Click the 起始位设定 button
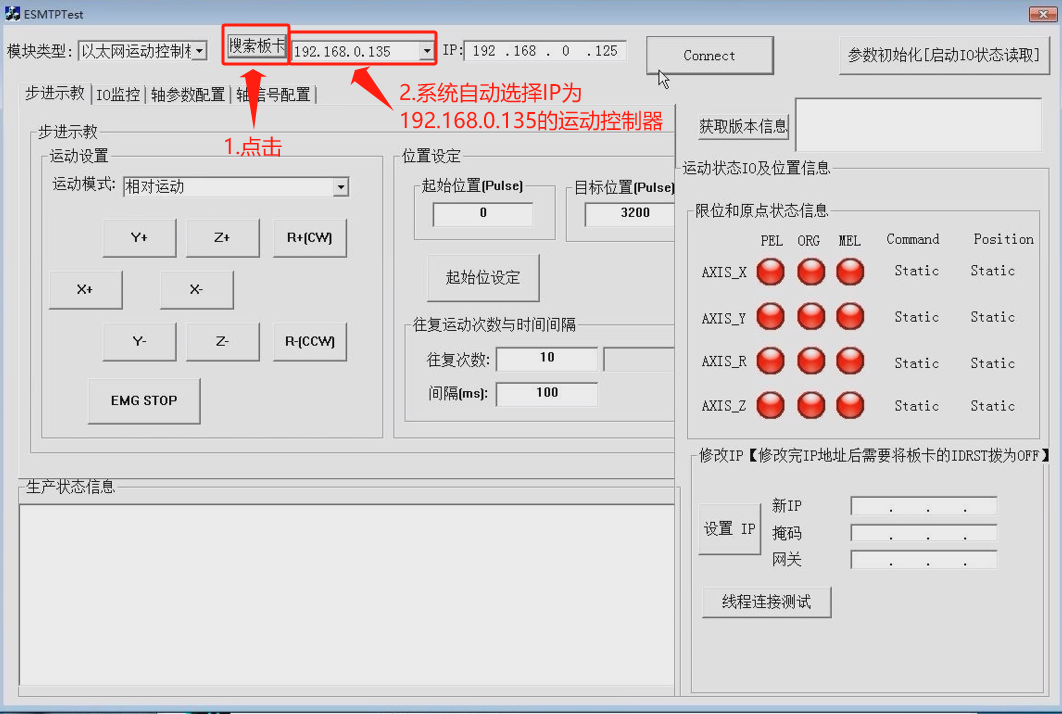 tap(483, 278)
